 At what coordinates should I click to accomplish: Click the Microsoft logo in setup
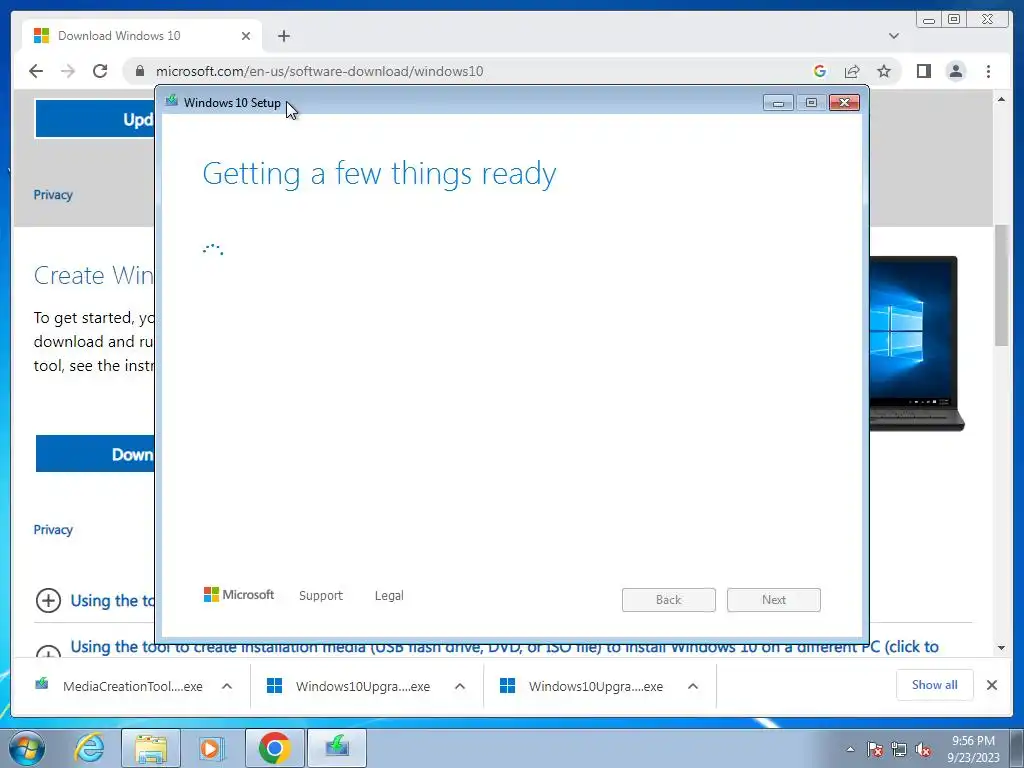[239, 594]
